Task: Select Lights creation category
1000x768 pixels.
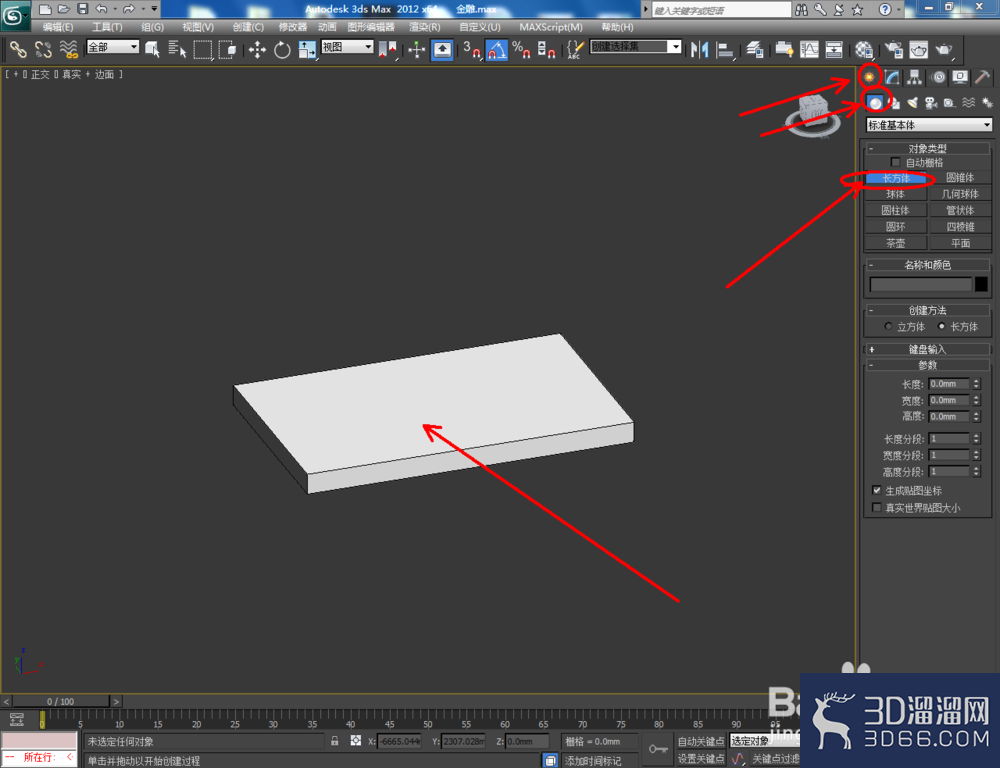Action: (913, 103)
